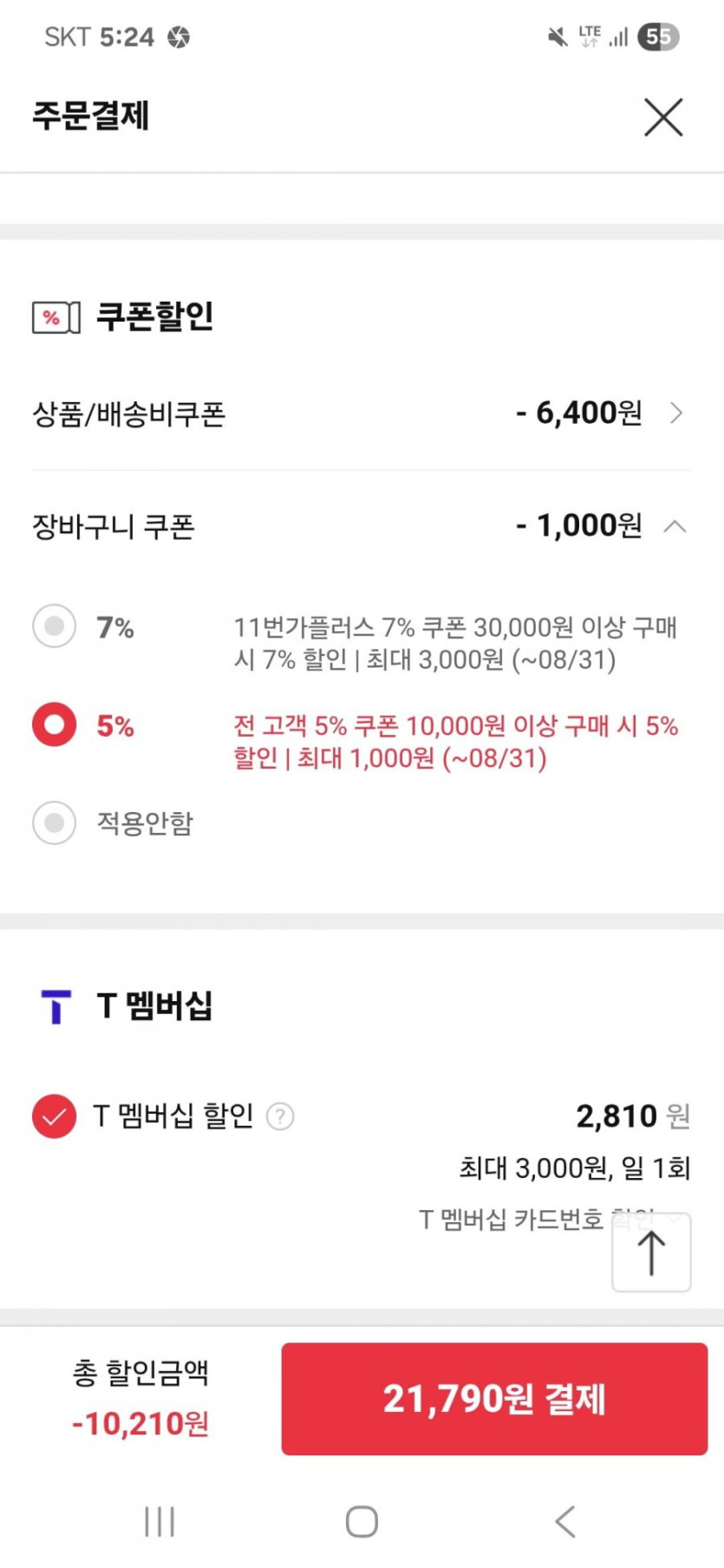
Task: Collapse the 장바구니 쿠폰 section
Action: [x=675, y=526]
